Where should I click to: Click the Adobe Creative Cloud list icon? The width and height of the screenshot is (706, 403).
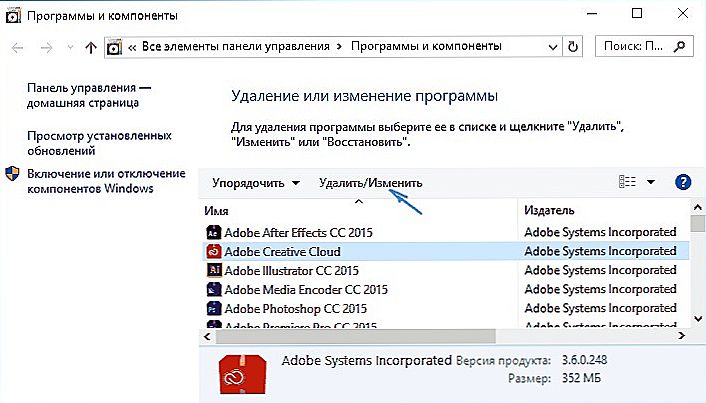point(213,251)
